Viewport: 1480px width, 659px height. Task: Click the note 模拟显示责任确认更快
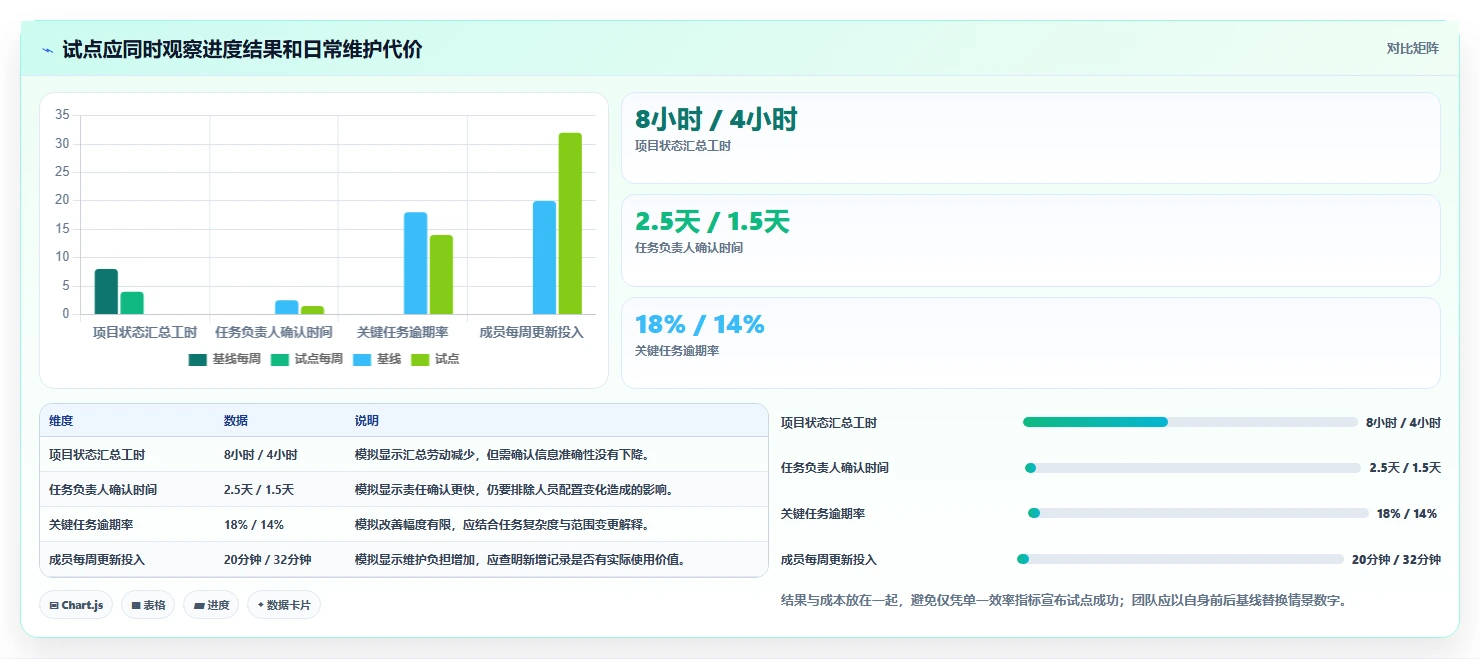coord(515,490)
